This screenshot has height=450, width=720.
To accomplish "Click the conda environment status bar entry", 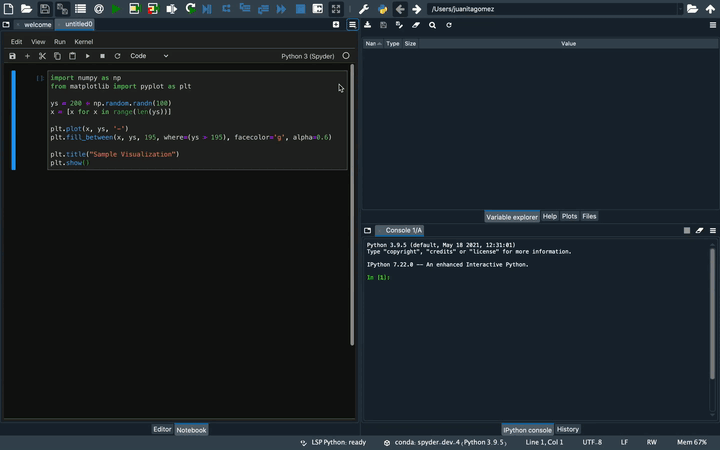I will (x=445, y=442).
